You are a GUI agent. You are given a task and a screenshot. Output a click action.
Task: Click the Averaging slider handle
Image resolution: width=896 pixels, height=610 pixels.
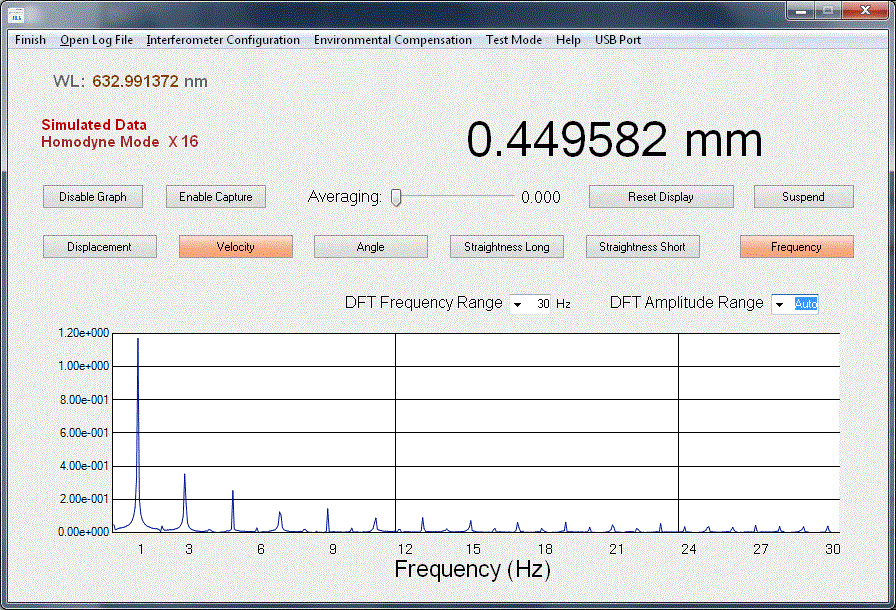[396, 198]
